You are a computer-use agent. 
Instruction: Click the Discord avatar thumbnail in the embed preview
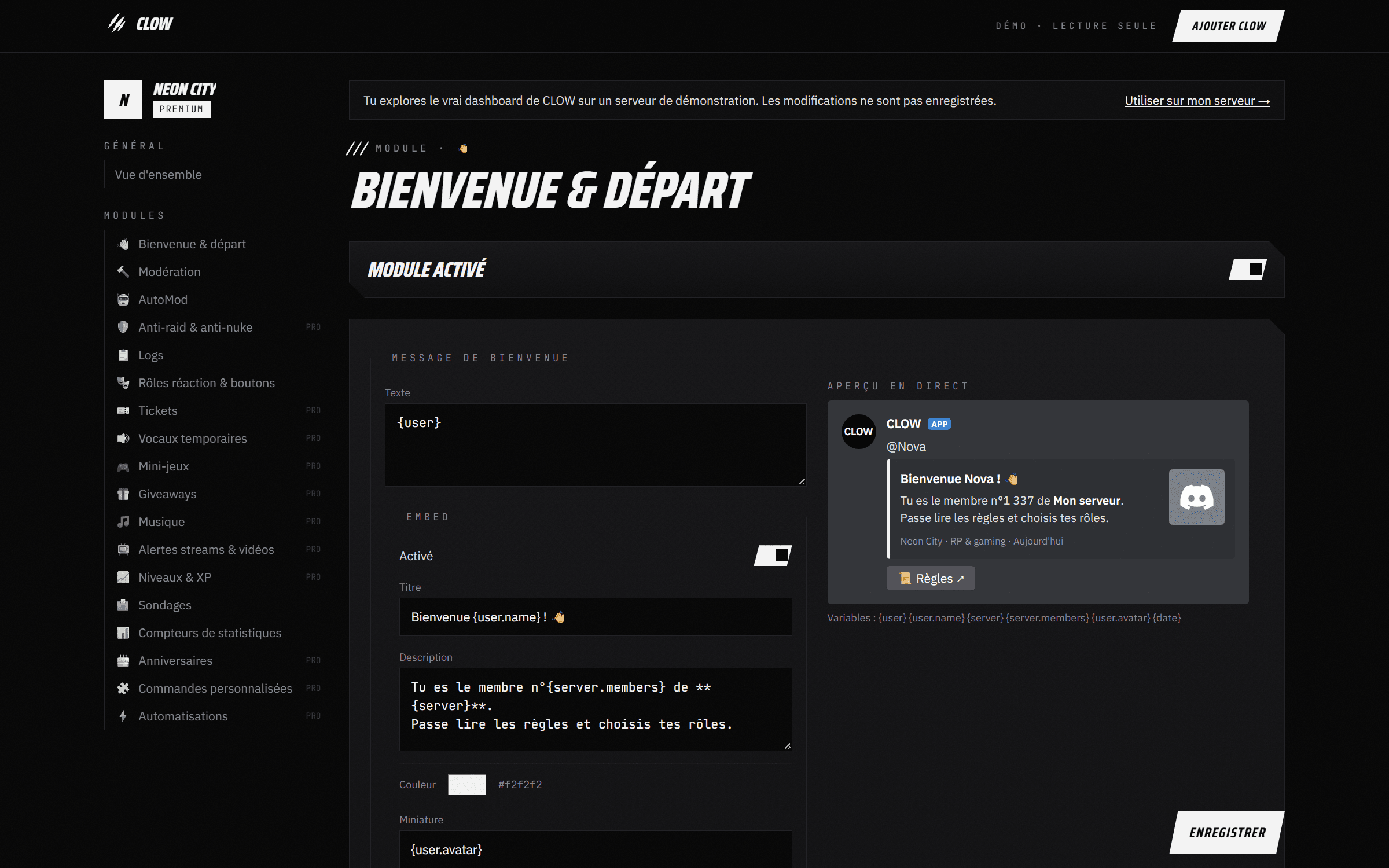tap(1196, 497)
